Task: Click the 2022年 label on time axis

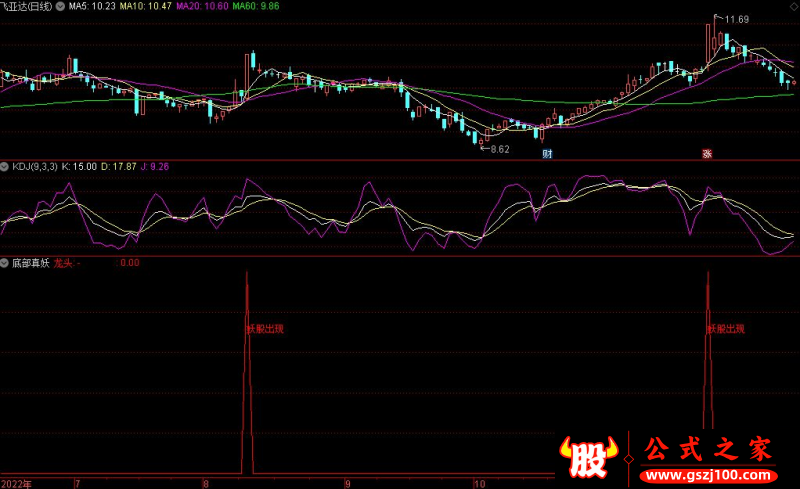Action: 17,483
